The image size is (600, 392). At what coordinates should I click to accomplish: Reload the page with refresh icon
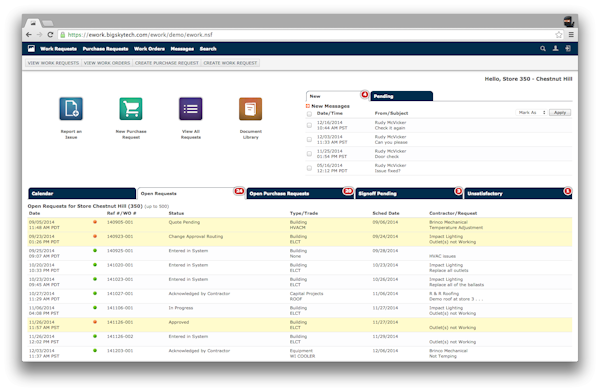point(50,34)
